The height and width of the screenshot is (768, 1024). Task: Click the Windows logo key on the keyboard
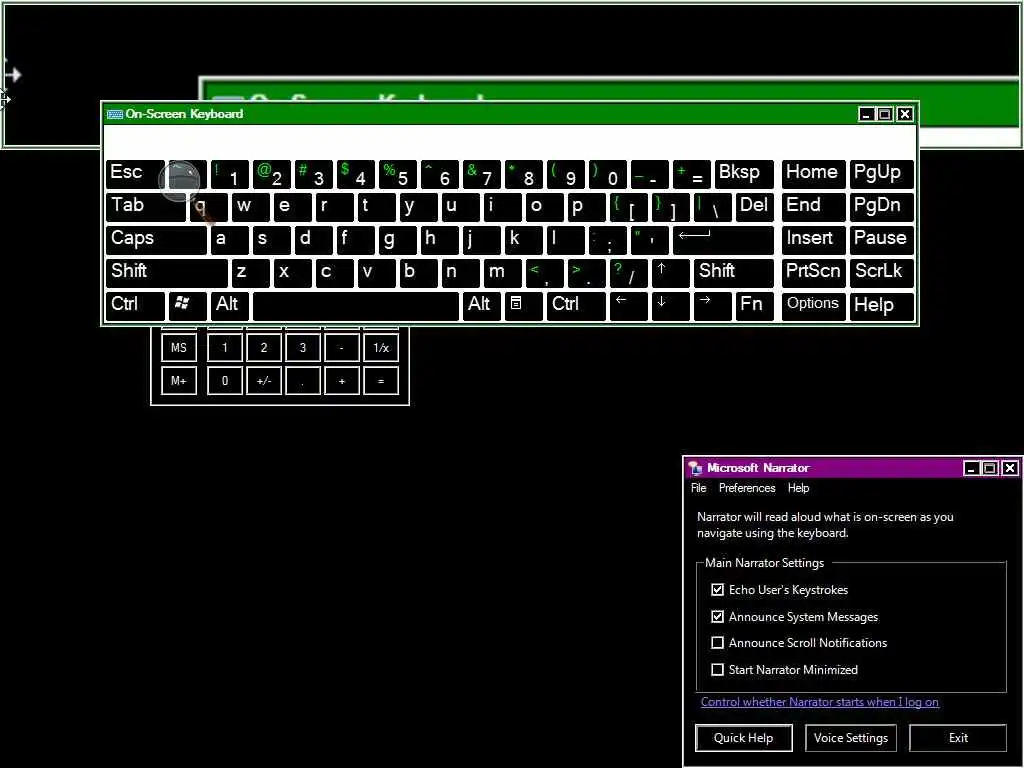pyautogui.click(x=188, y=304)
